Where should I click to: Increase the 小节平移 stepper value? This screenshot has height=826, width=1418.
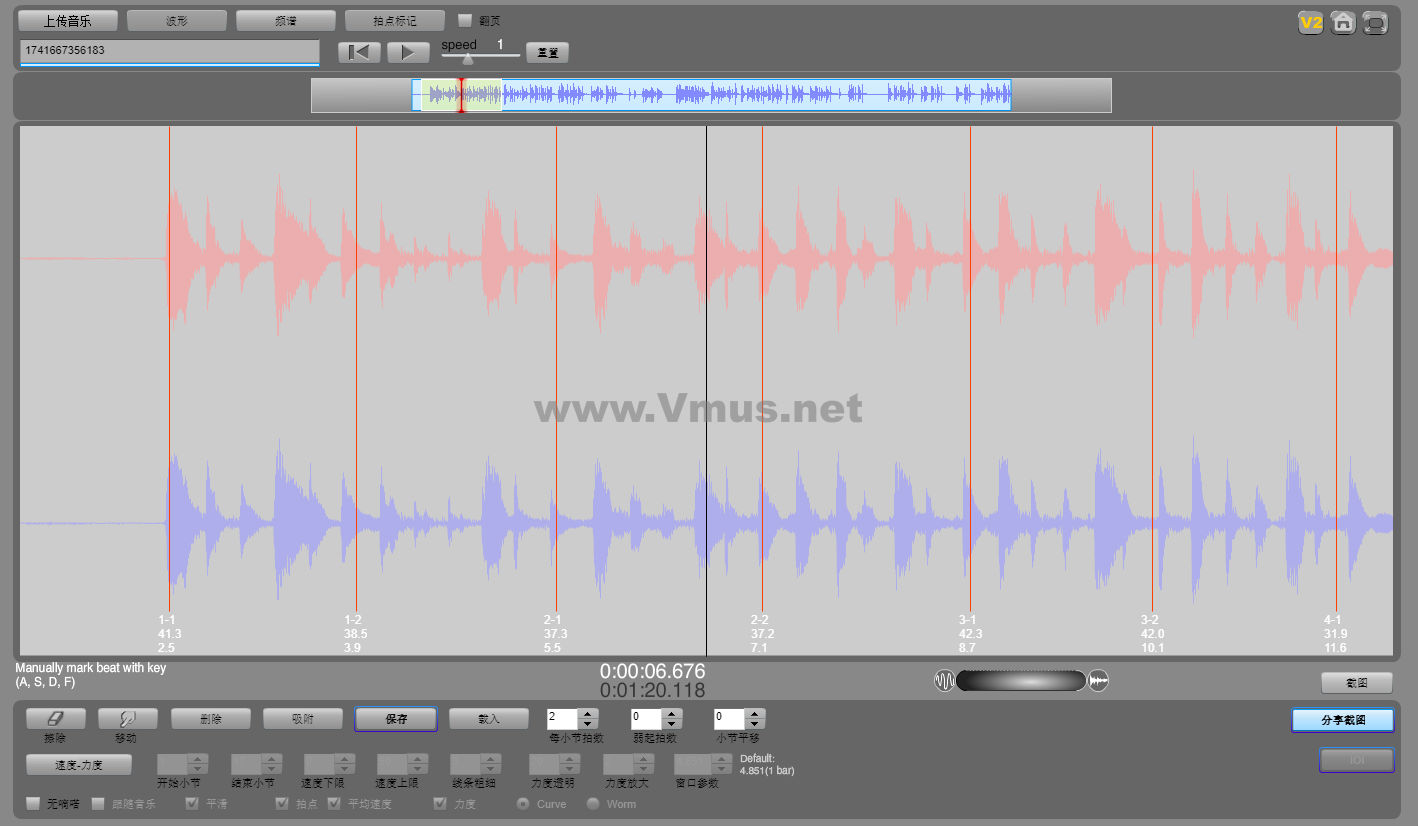tap(755, 714)
